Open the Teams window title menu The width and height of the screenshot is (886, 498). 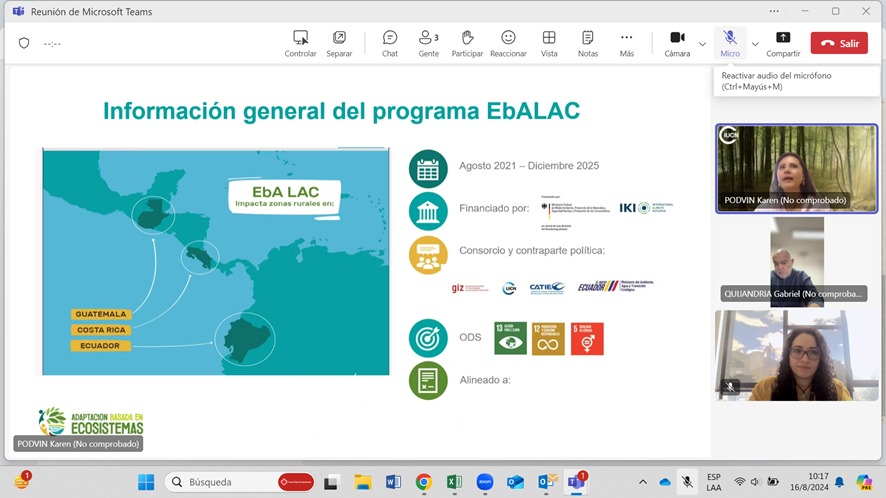coord(19,11)
